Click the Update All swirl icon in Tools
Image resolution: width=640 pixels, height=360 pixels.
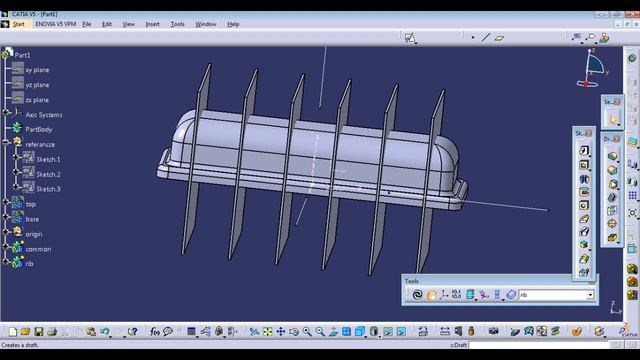(417, 295)
